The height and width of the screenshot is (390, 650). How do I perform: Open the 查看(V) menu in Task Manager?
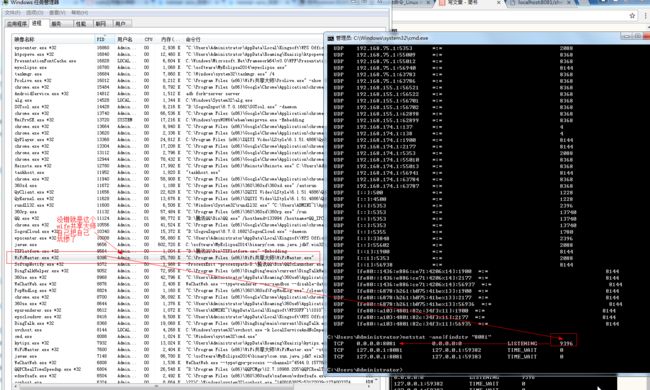tap(57, 13)
